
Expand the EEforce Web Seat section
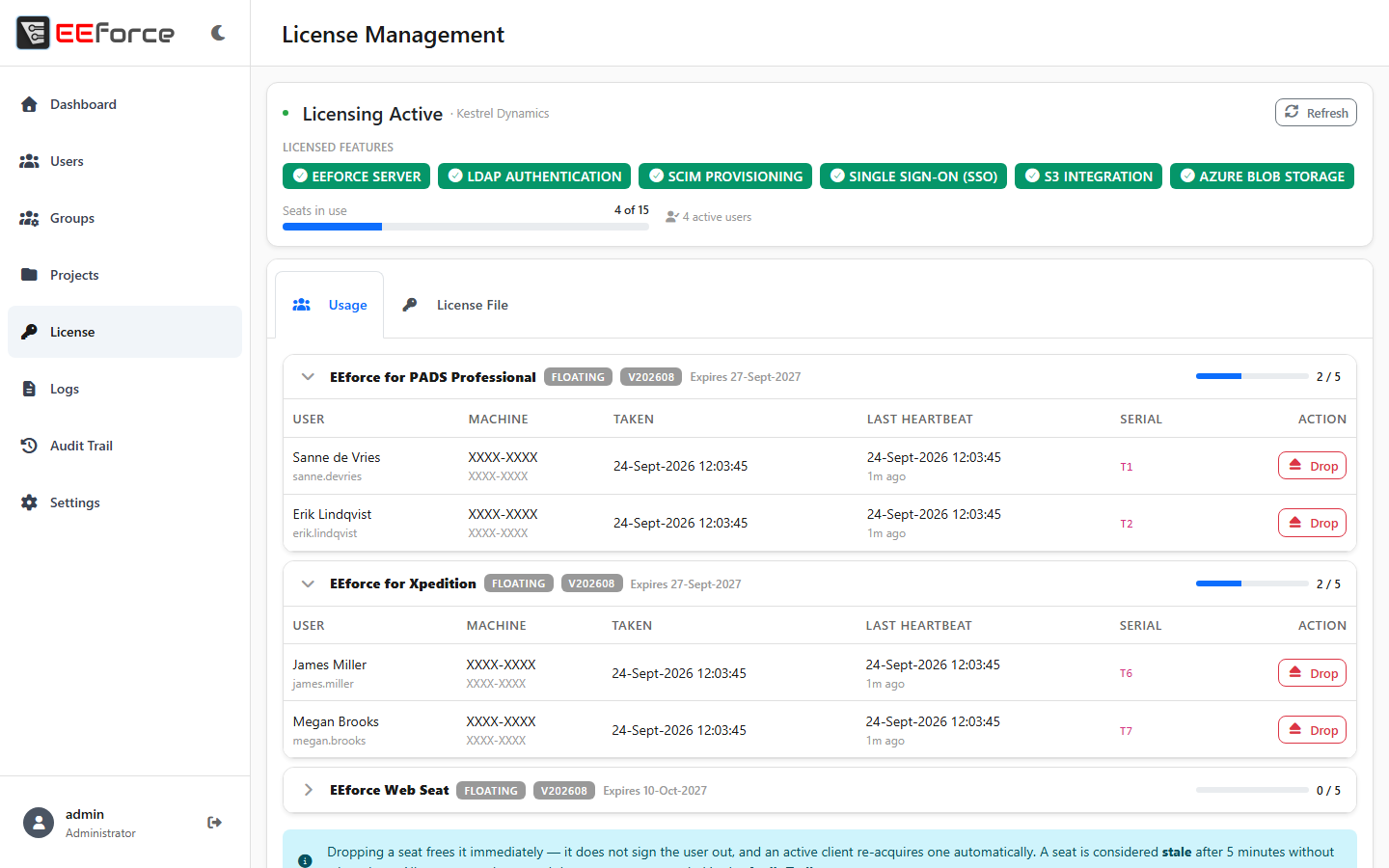(308, 790)
